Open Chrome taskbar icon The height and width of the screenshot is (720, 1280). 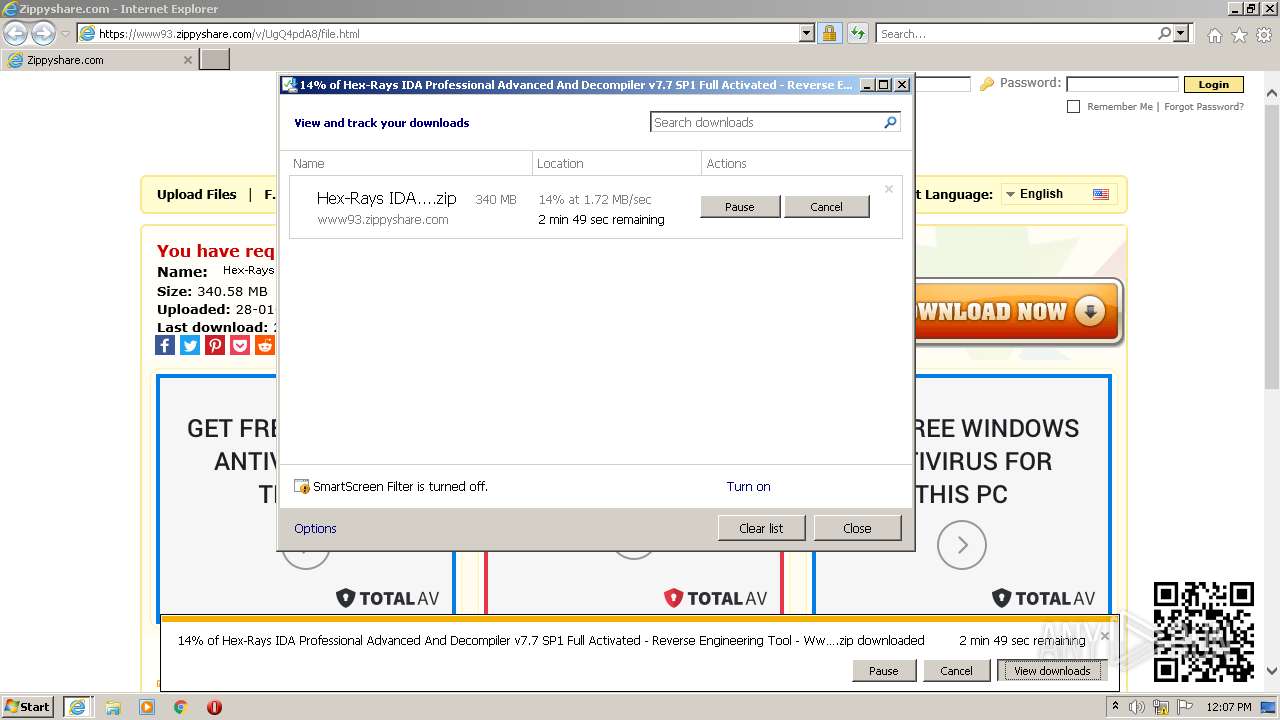tap(180, 707)
